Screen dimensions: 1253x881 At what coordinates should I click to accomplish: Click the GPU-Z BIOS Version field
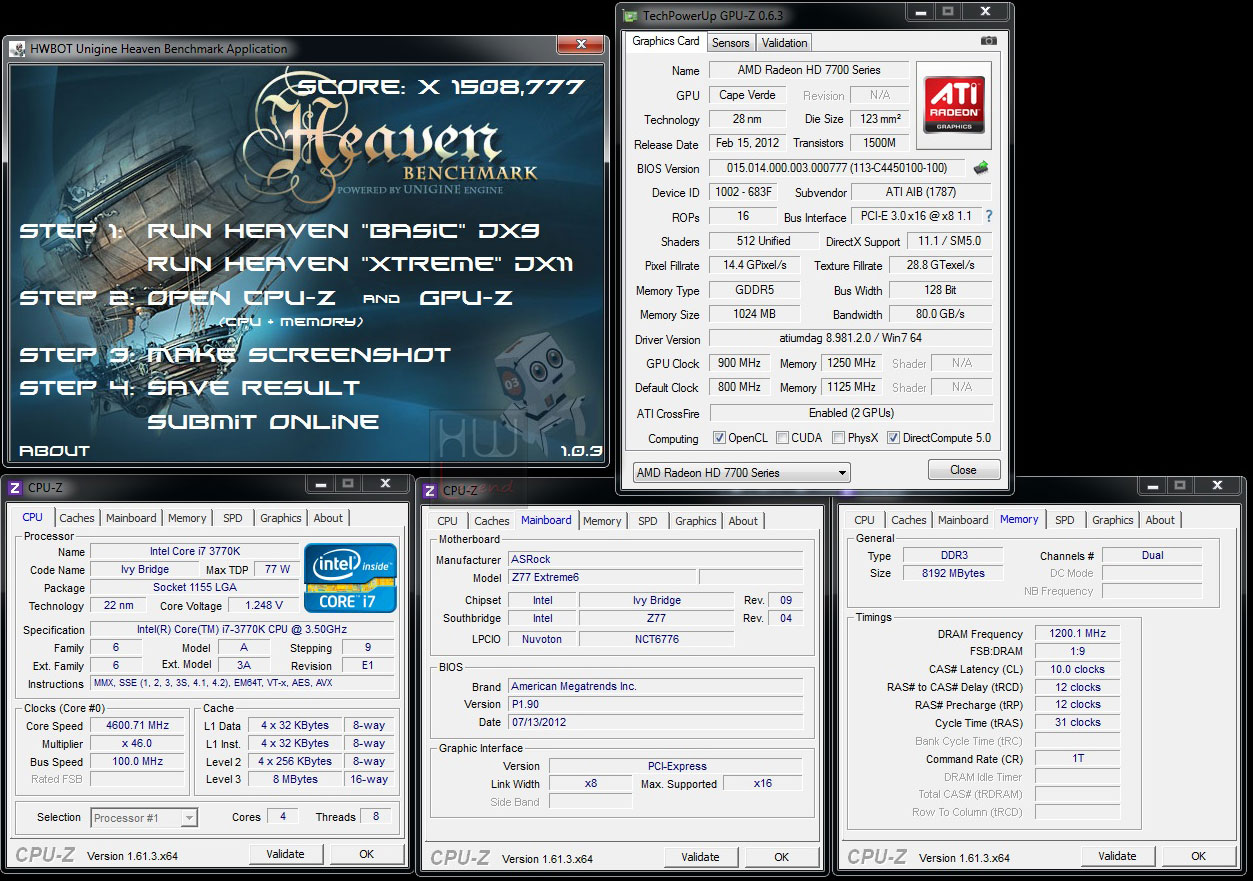[838, 168]
